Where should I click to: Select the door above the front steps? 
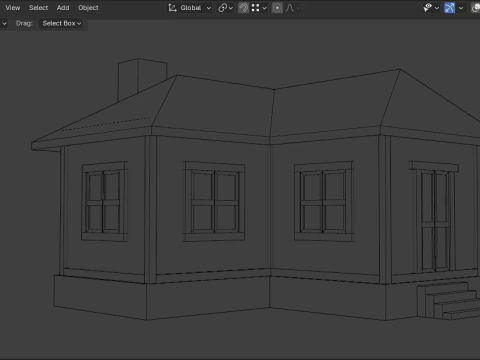(x=435, y=220)
